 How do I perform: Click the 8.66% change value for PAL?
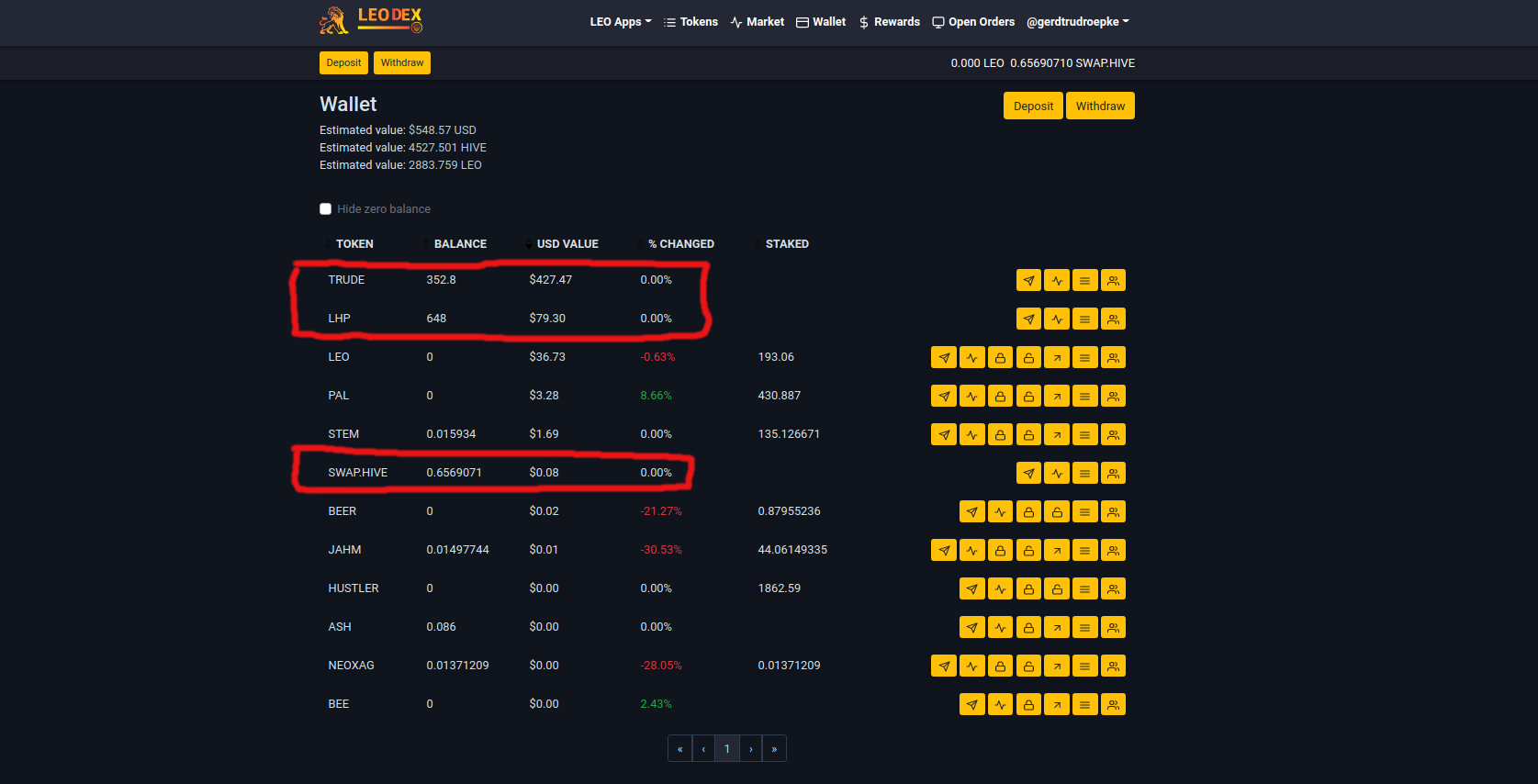click(656, 396)
